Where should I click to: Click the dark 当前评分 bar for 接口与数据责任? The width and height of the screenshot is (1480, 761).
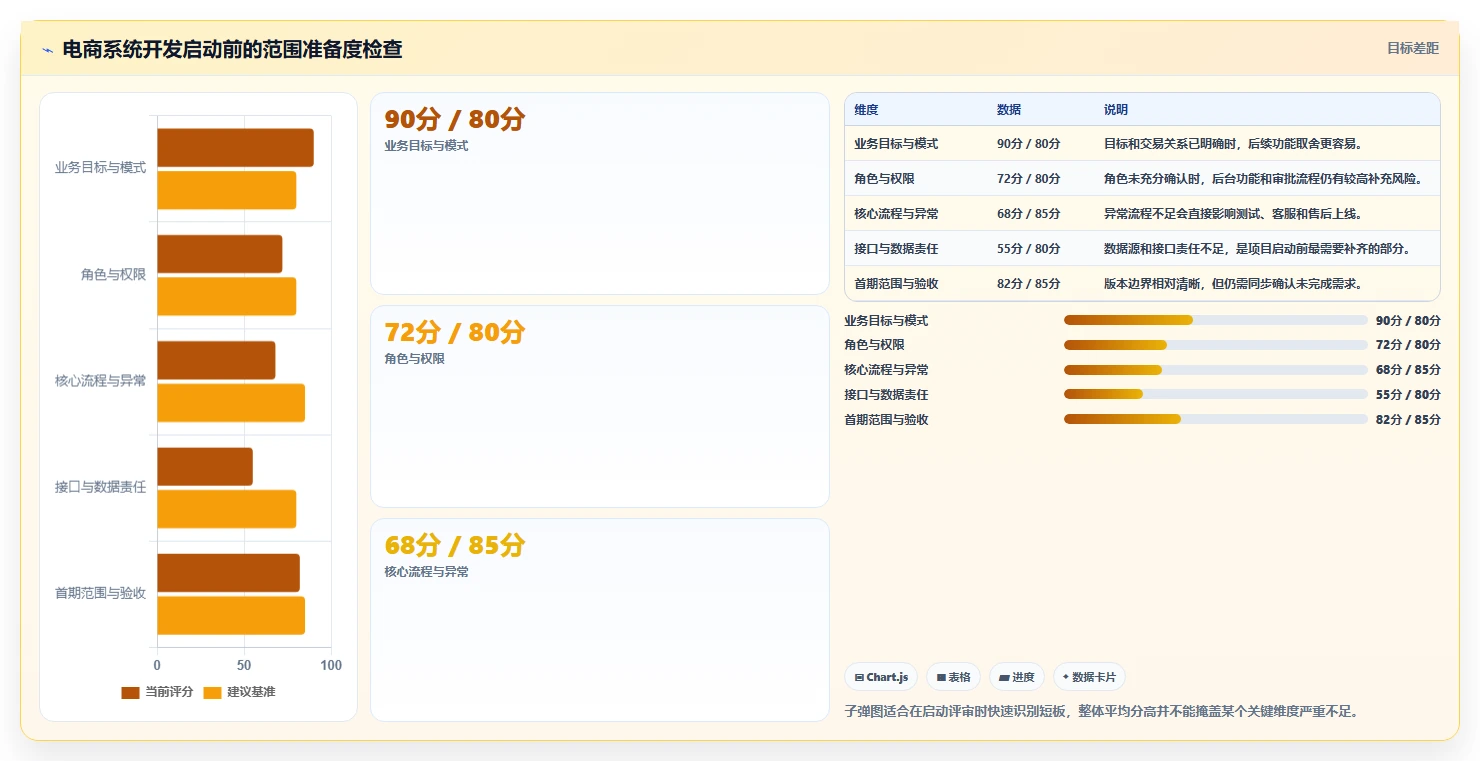pos(205,467)
